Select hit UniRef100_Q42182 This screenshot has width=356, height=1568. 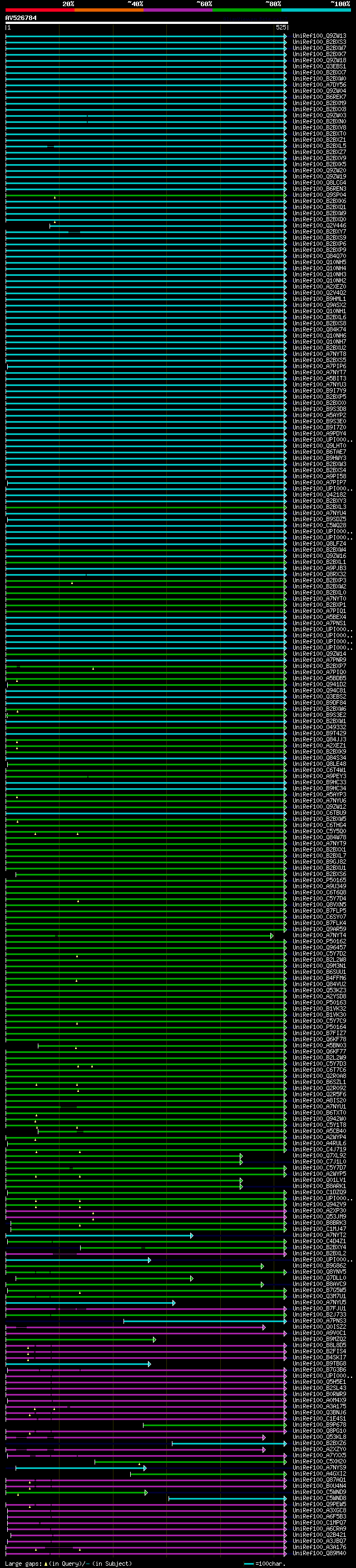point(319,495)
